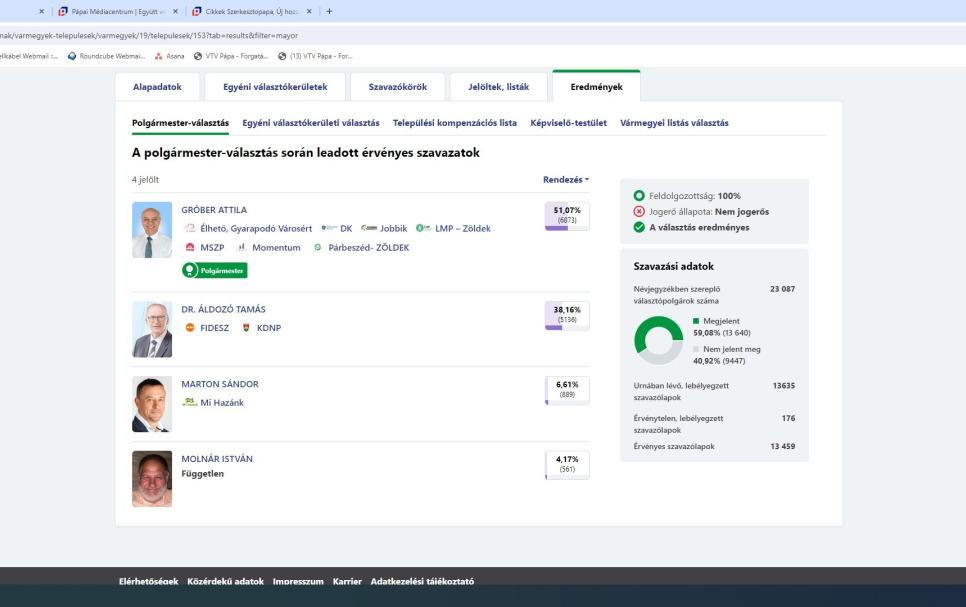Screen dimensions: 966x607
Task: Click the Képviselő-testület link
Action: pos(568,123)
